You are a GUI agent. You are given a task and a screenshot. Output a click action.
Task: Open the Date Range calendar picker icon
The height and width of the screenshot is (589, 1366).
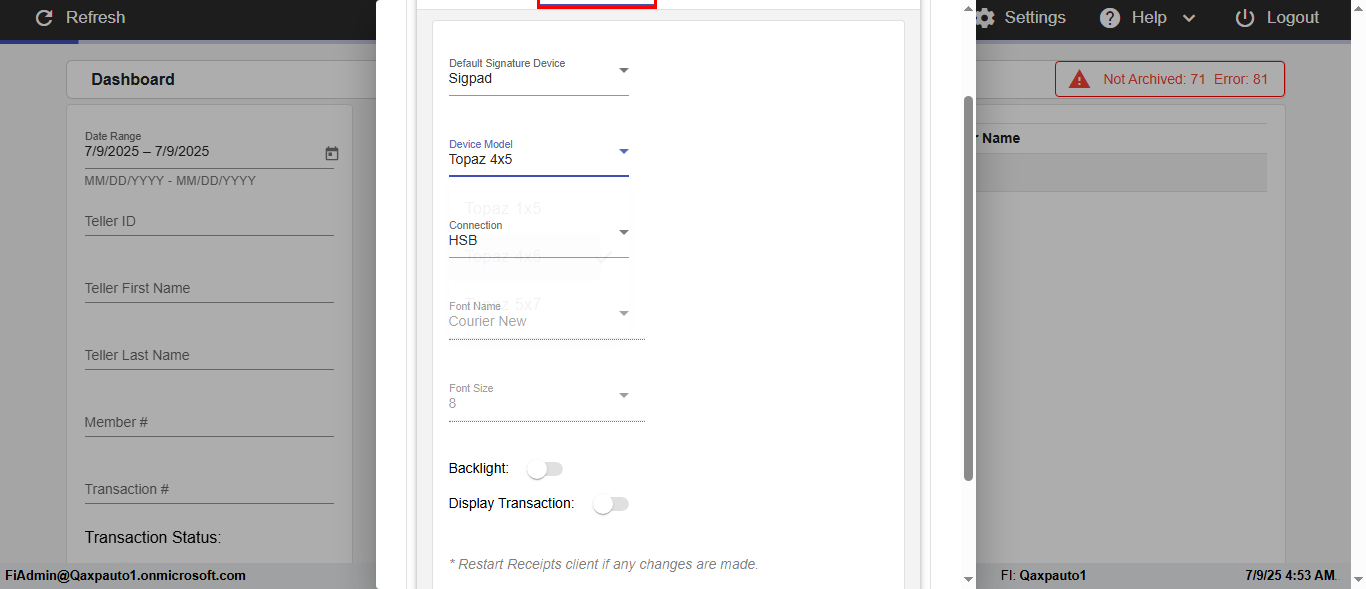click(332, 153)
